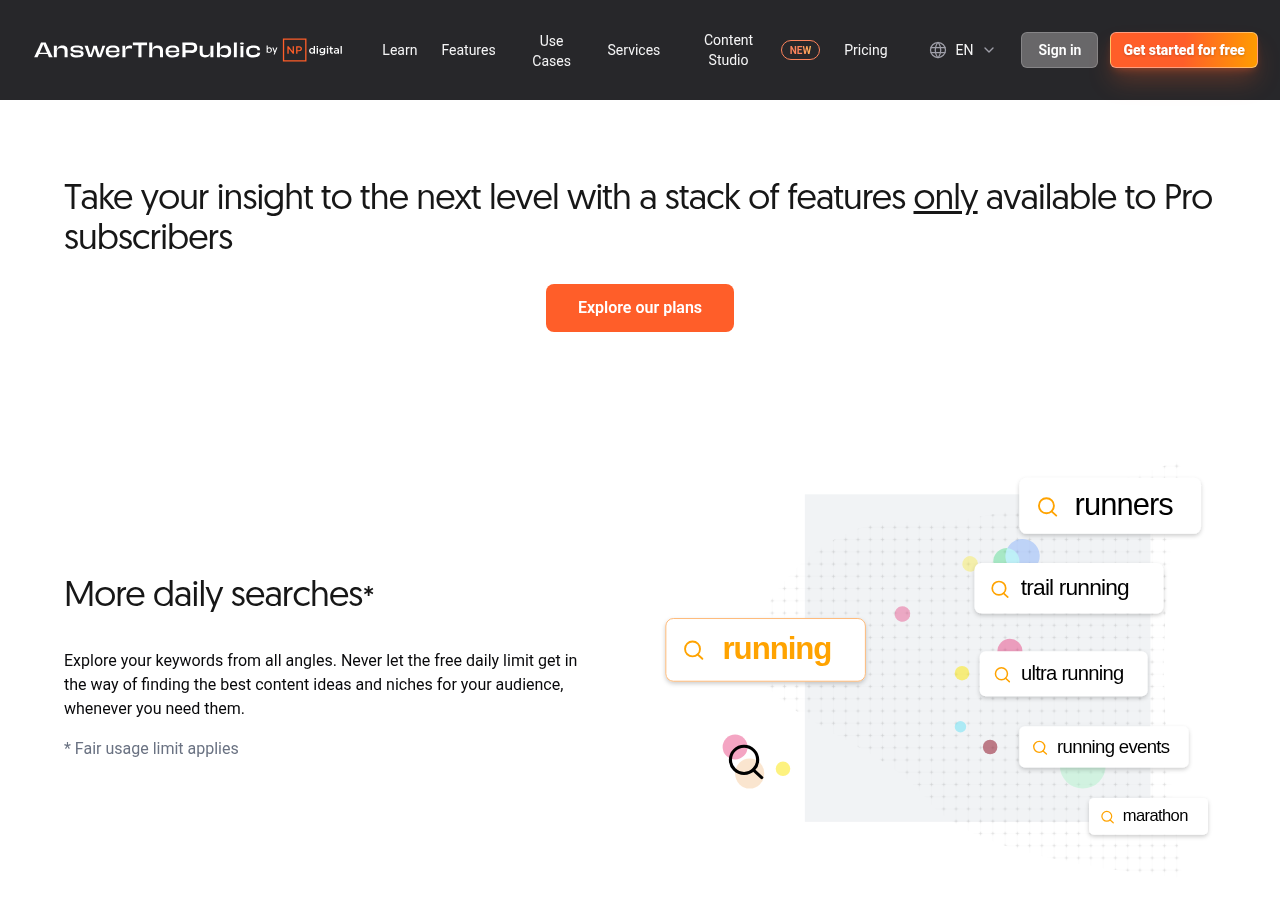
Task: Open the Features menu
Action: (468, 50)
